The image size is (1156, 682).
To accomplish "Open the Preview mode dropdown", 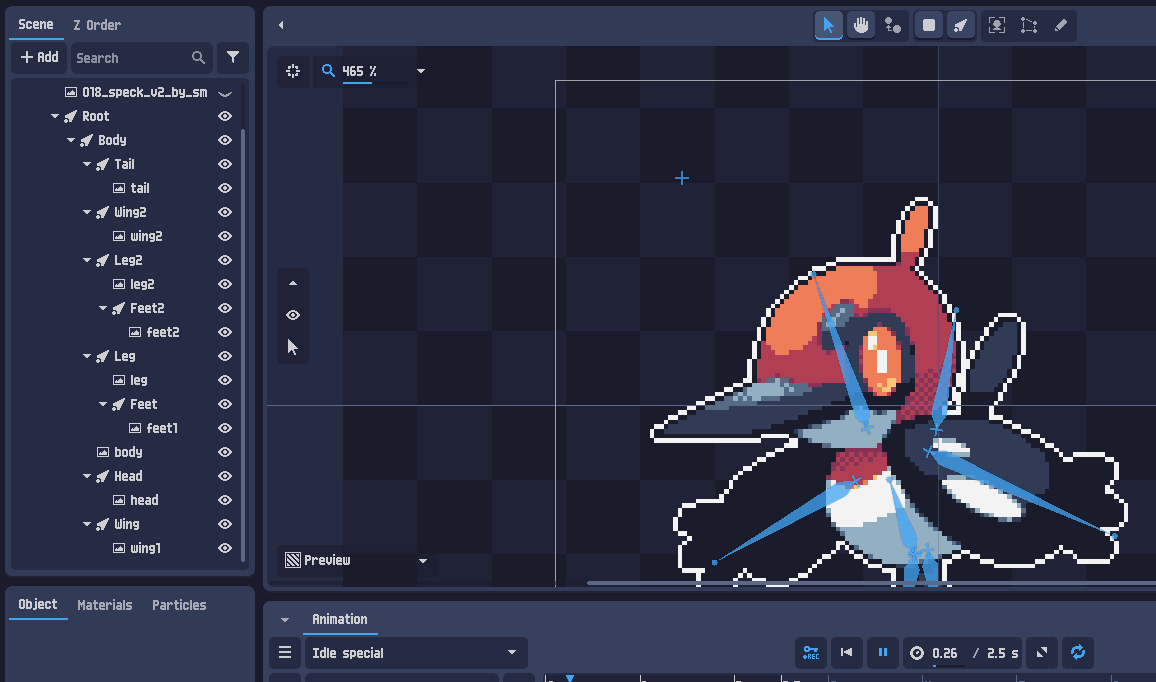I will tap(422, 560).
